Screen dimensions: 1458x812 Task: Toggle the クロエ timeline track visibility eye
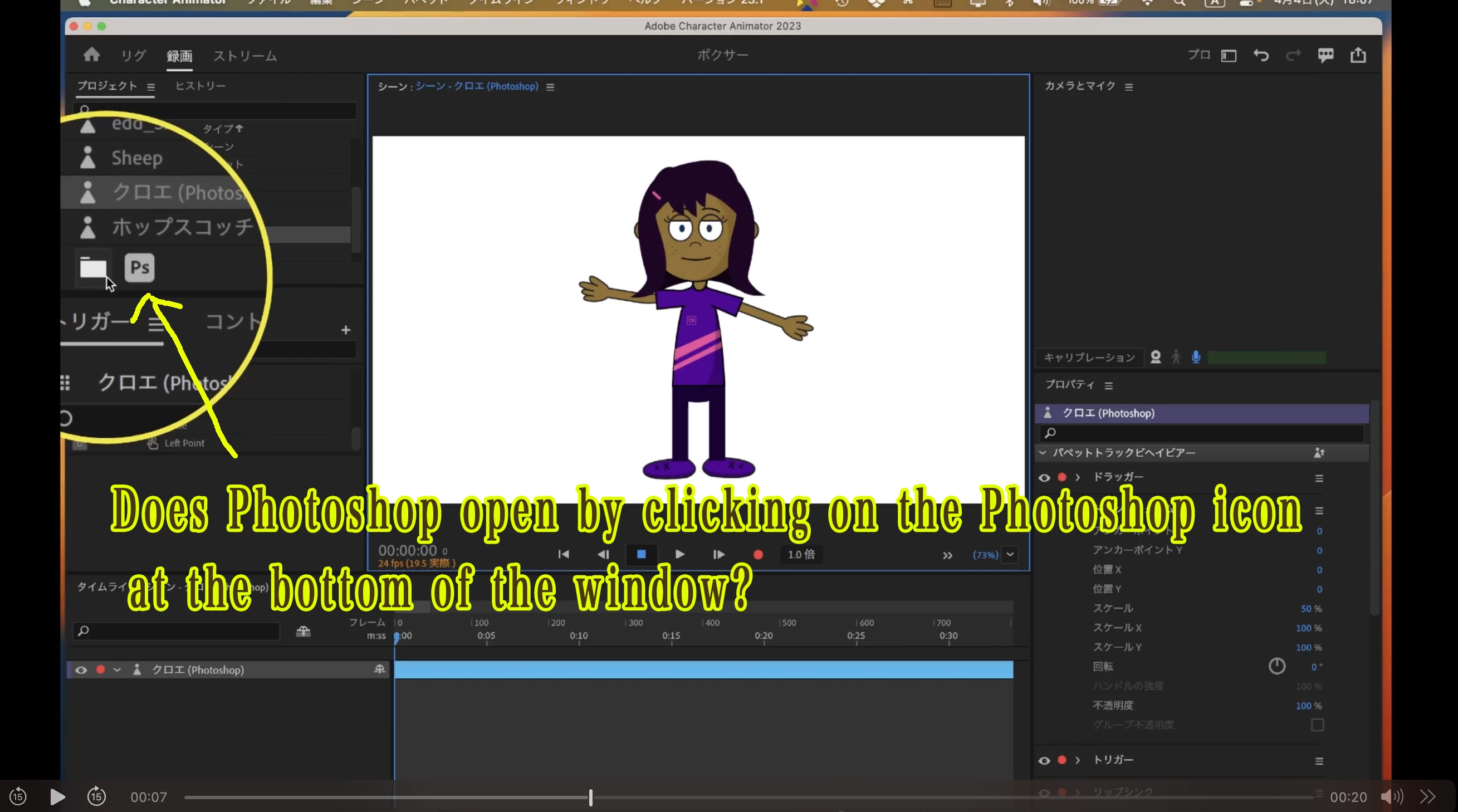tap(81, 670)
